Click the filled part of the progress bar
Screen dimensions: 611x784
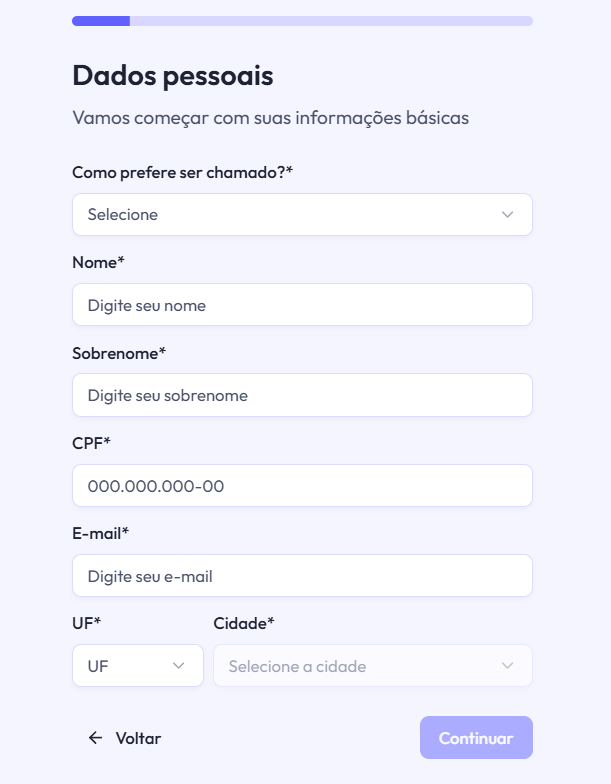(101, 21)
